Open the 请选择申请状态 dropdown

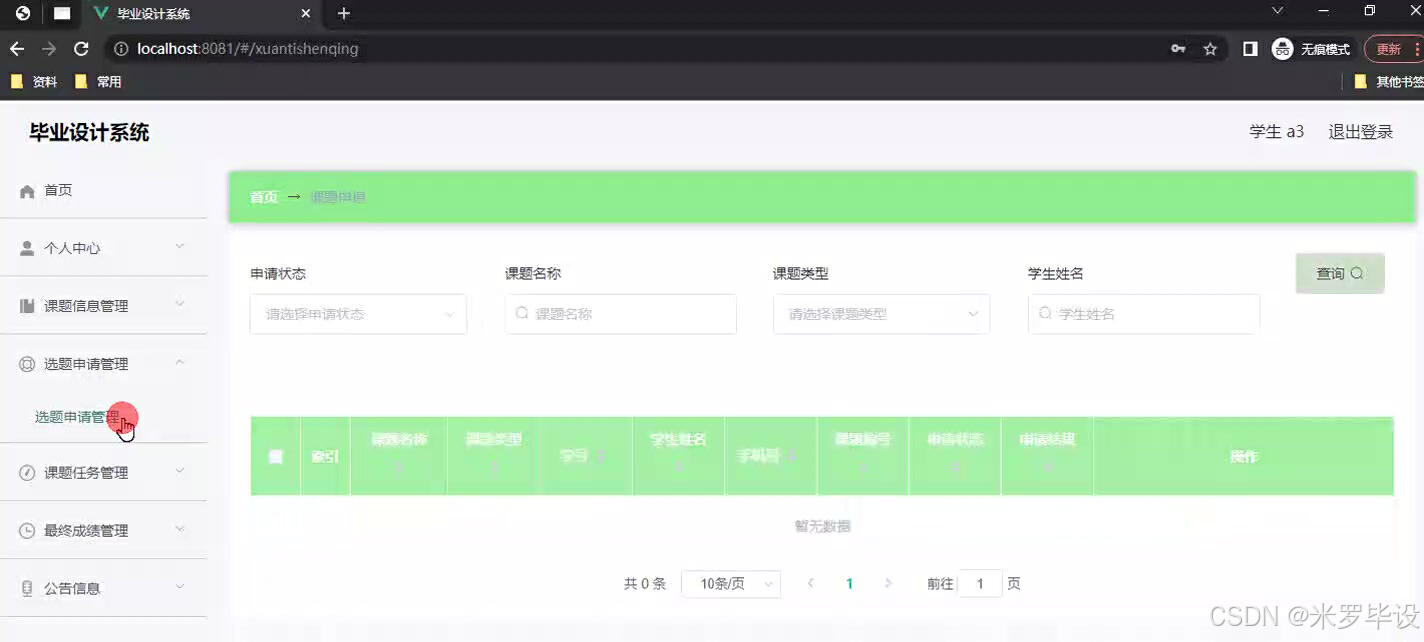(357, 313)
